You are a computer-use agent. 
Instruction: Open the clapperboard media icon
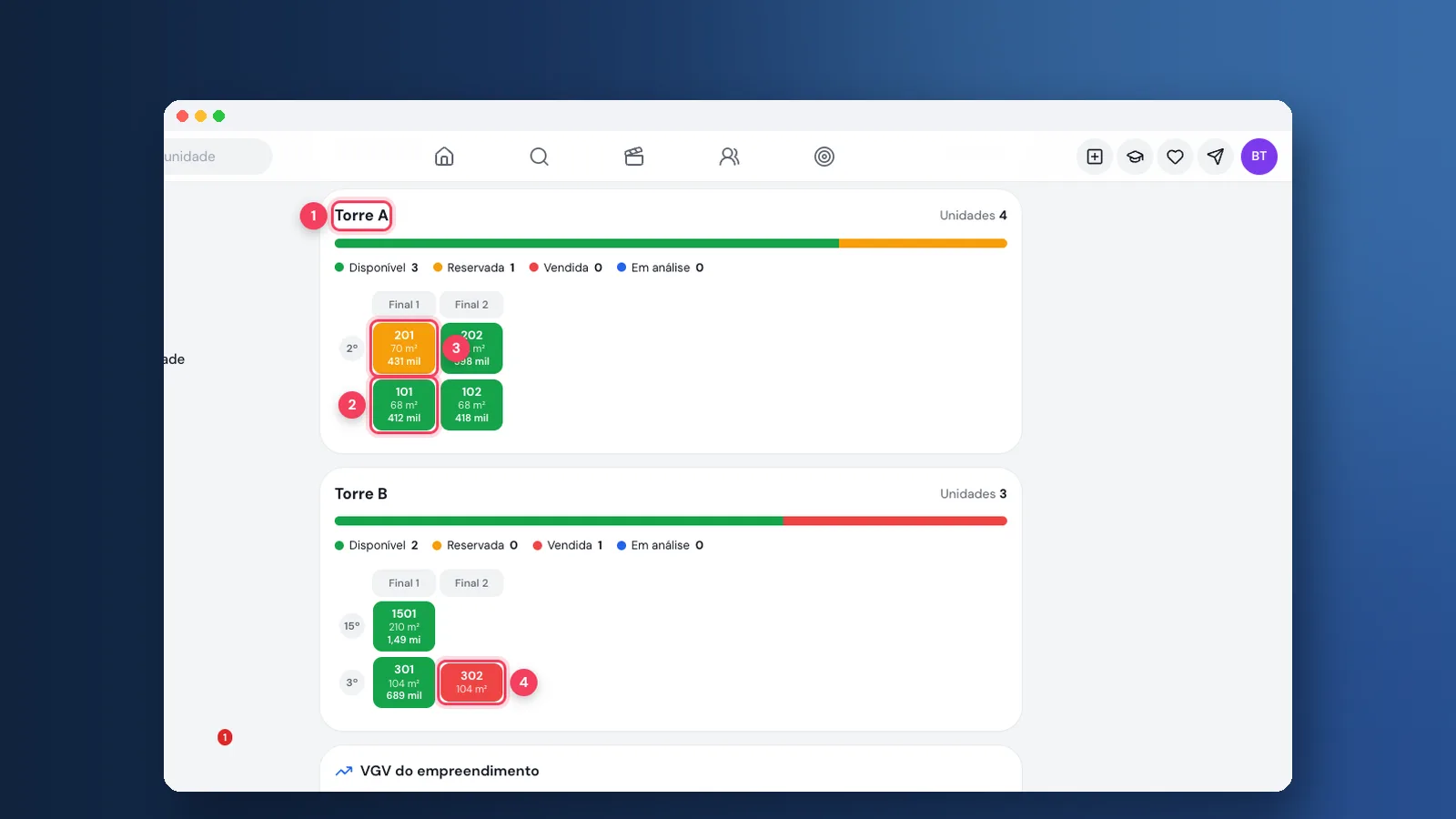pyautogui.click(x=634, y=157)
